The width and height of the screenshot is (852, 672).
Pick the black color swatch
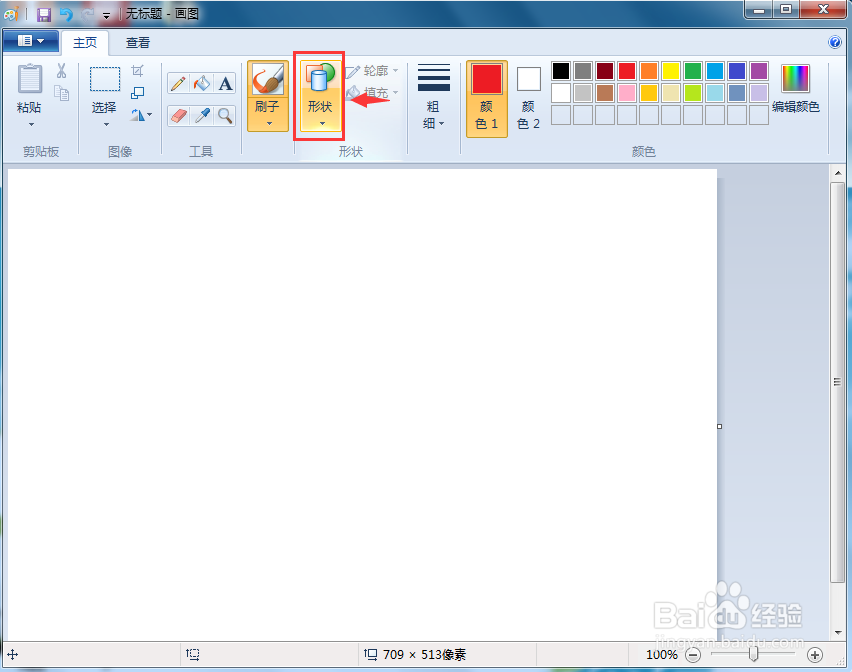click(561, 71)
